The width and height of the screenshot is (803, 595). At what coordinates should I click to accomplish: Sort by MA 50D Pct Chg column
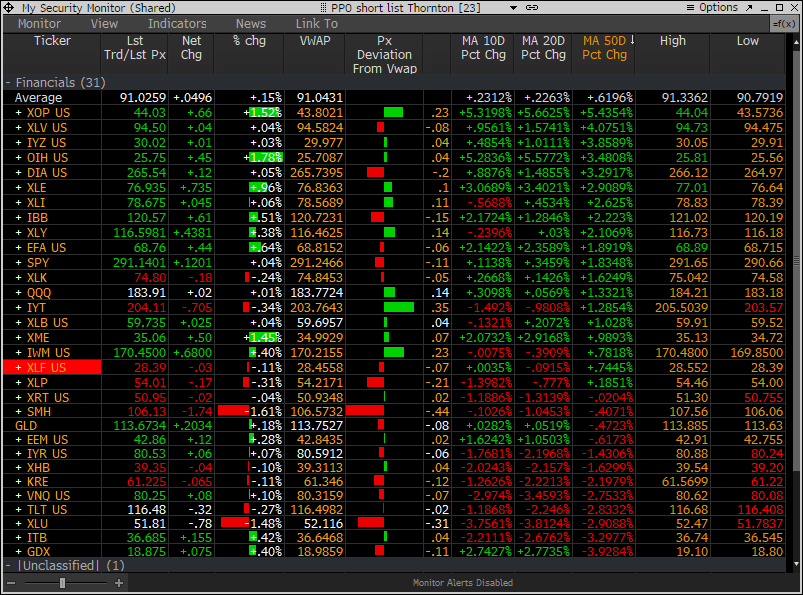(x=604, y=48)
